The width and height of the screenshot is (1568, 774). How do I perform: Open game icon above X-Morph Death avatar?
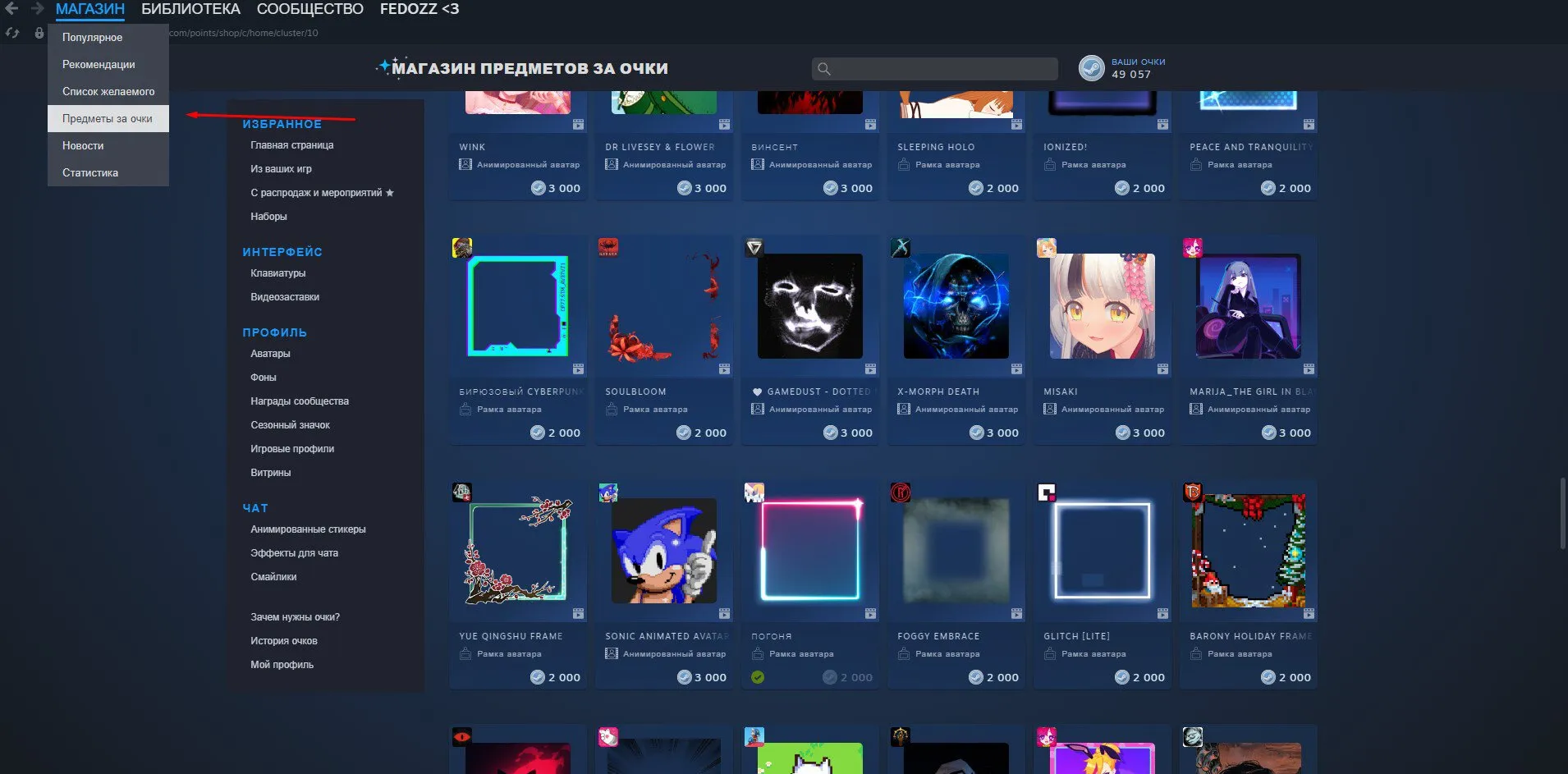pos(901,248)
